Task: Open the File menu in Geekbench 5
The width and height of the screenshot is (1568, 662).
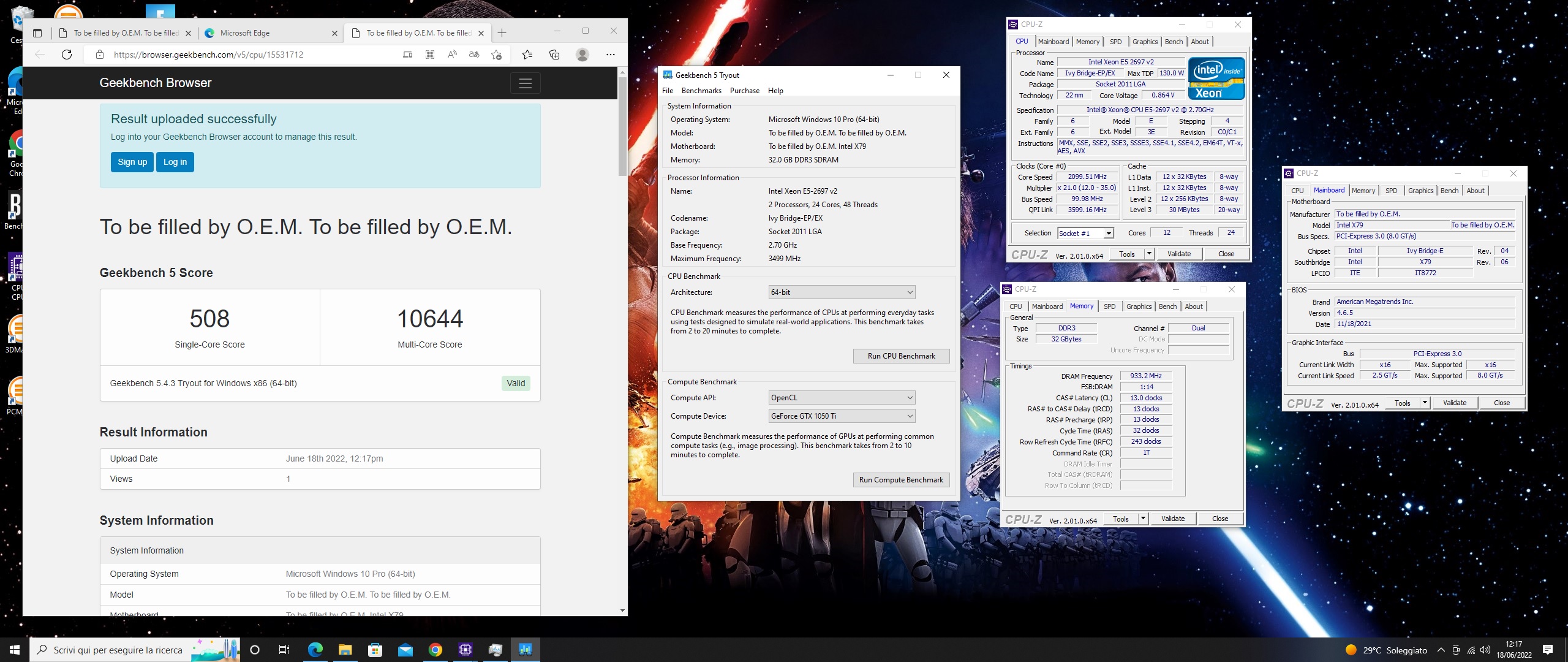Action: [668, 91]
